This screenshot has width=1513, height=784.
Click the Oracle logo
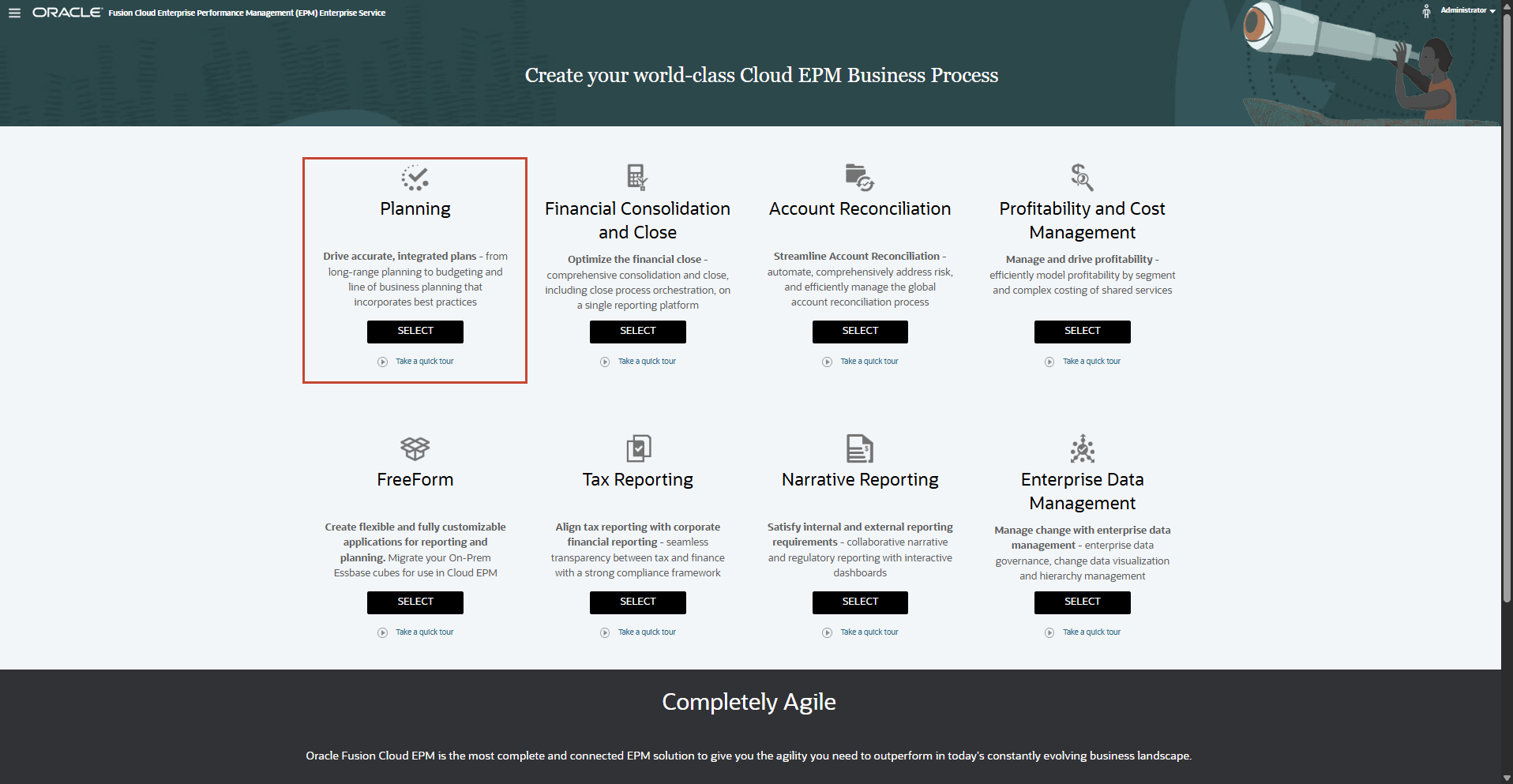coord(67,13)
